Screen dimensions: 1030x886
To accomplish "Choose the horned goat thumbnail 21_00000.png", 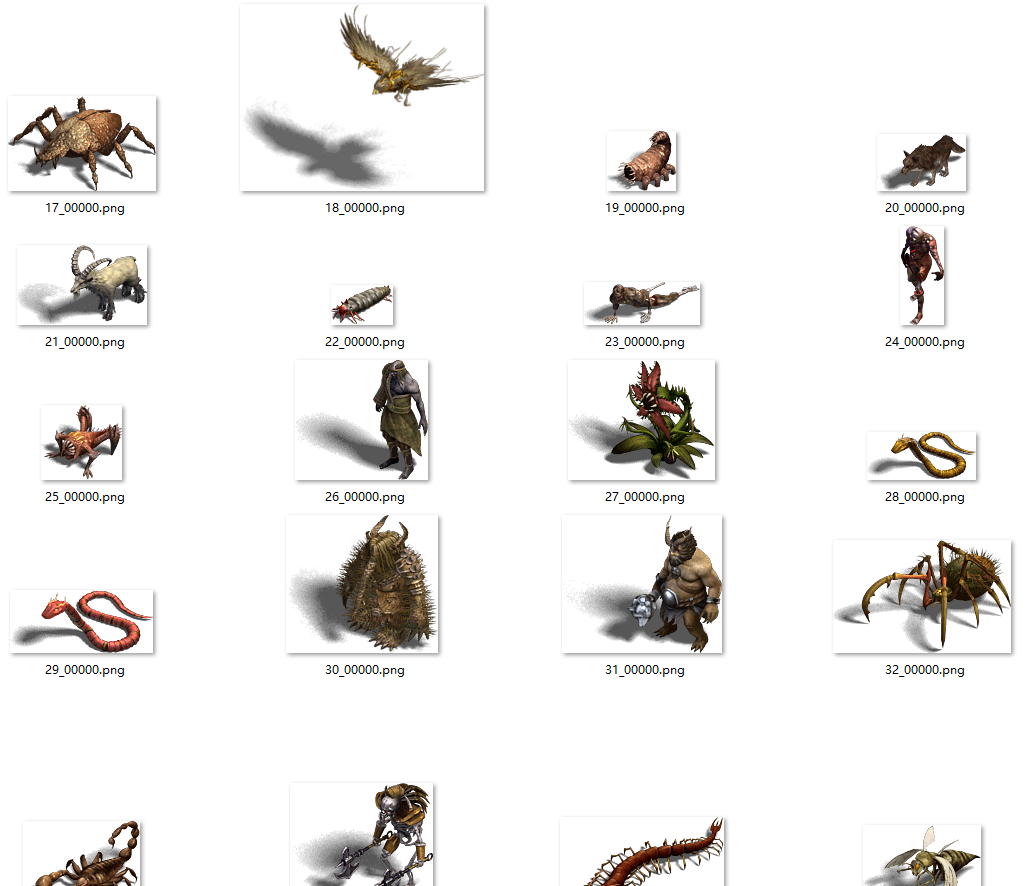I will [x=82, y=285].
